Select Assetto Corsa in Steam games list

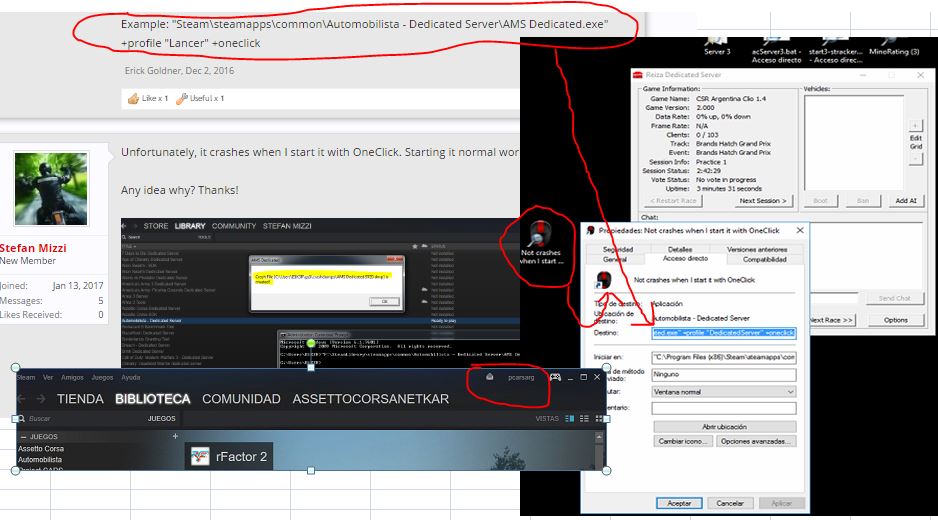[41, 449]
